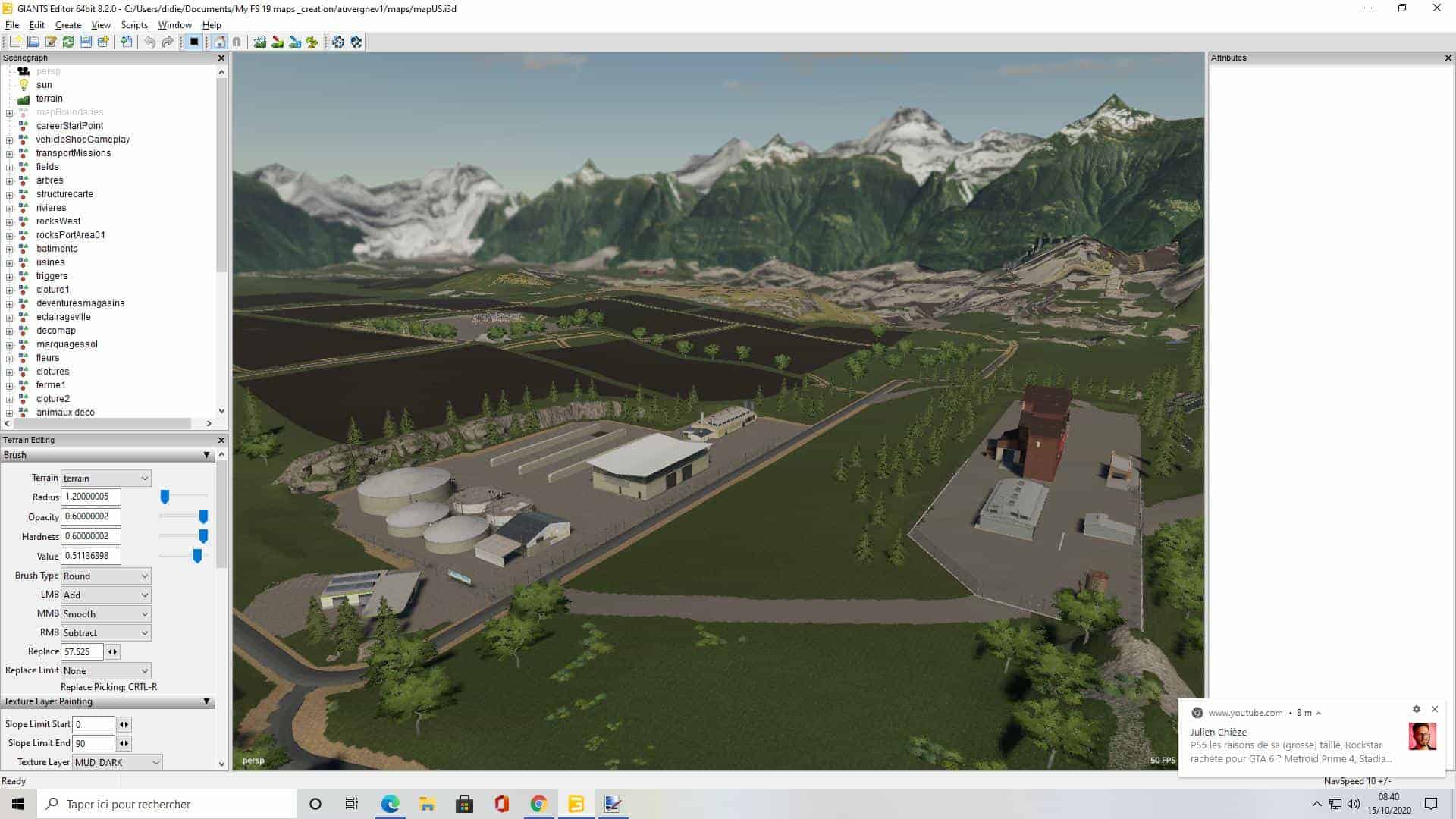Select the terrain item in Scenegraph

coord(49,99)
